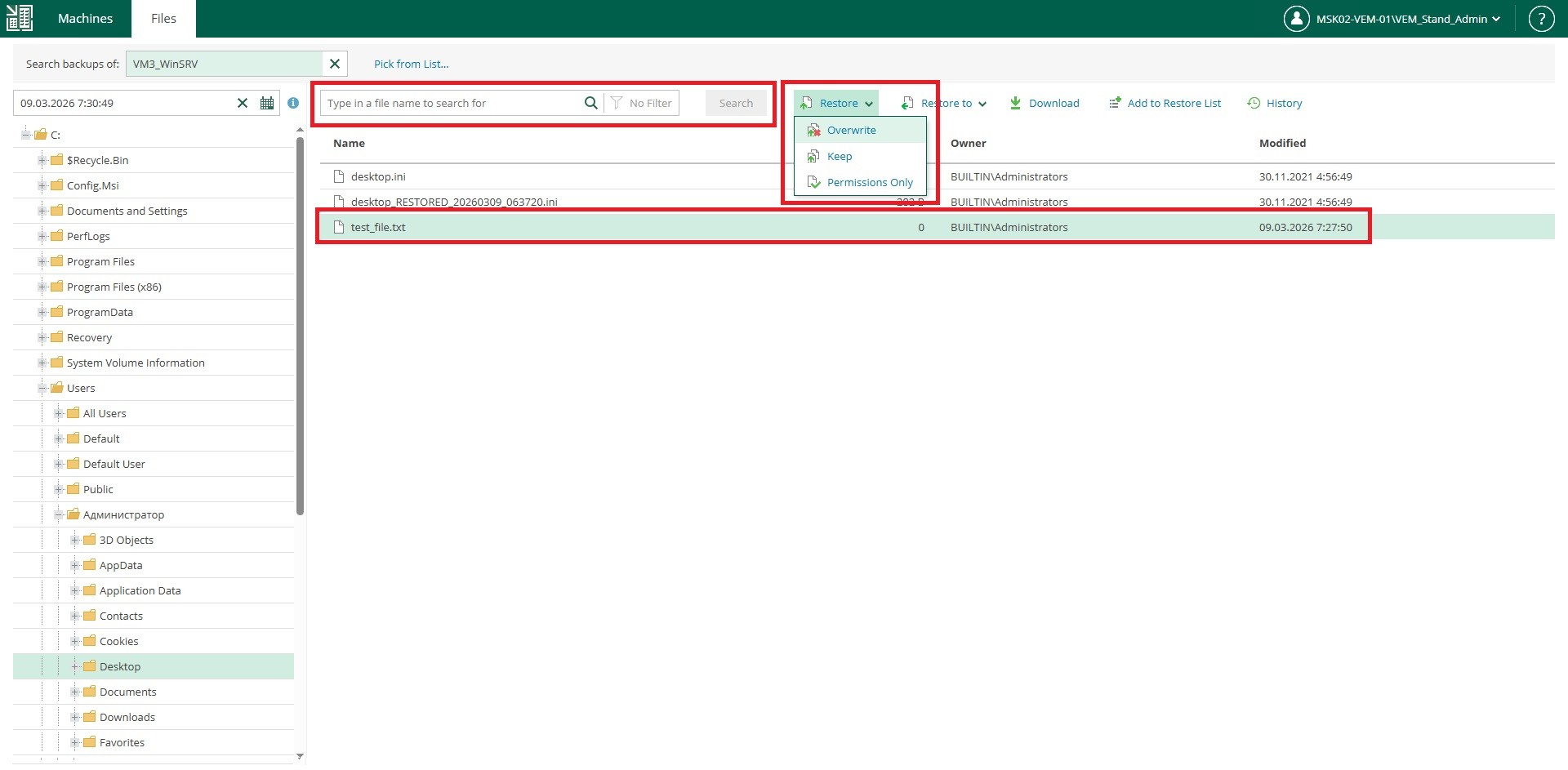Click the Add to Restore List icon
Viewport: 1568px width, 770px height.
1115,103
